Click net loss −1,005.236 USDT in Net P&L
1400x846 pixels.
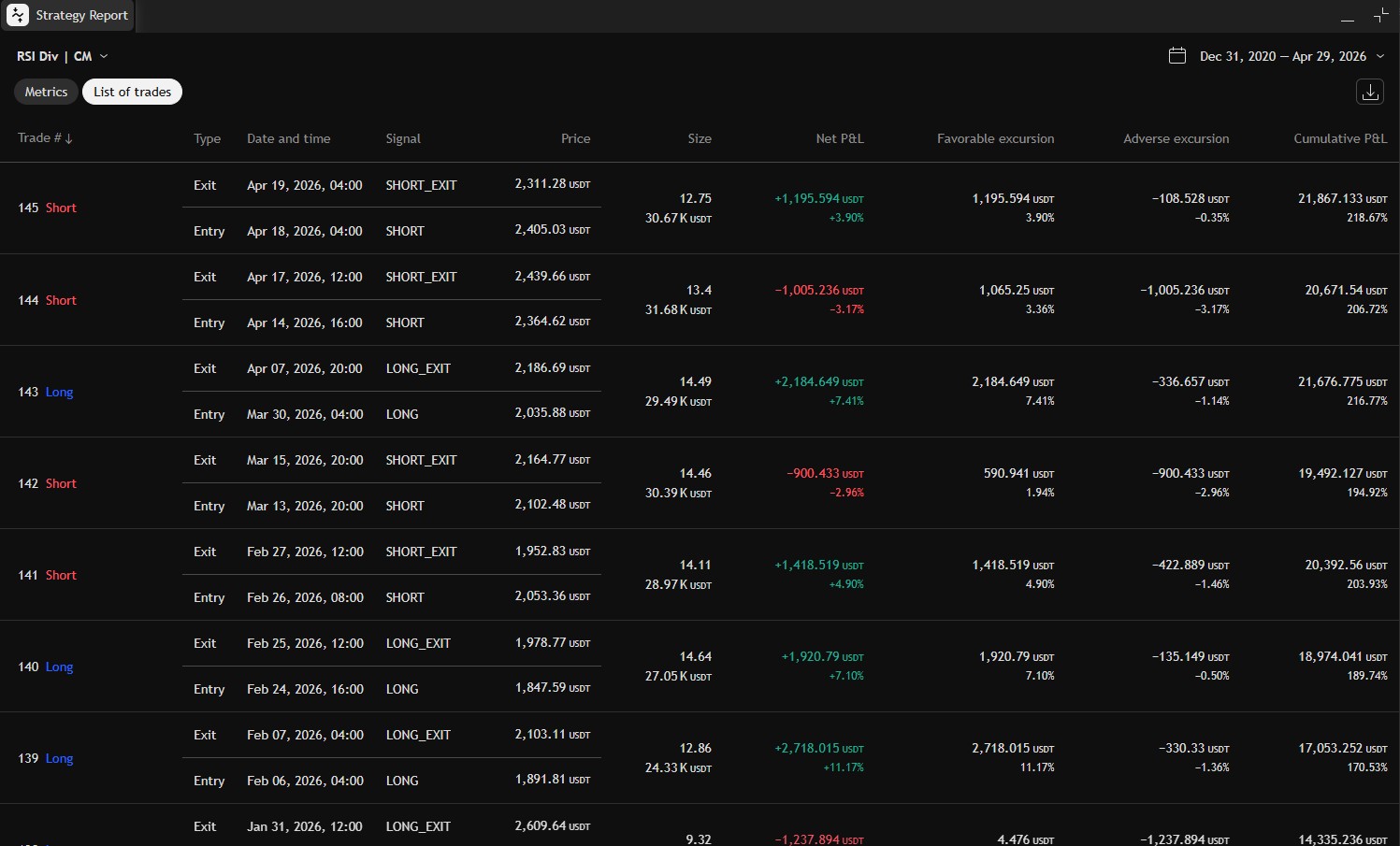point(818,290)
